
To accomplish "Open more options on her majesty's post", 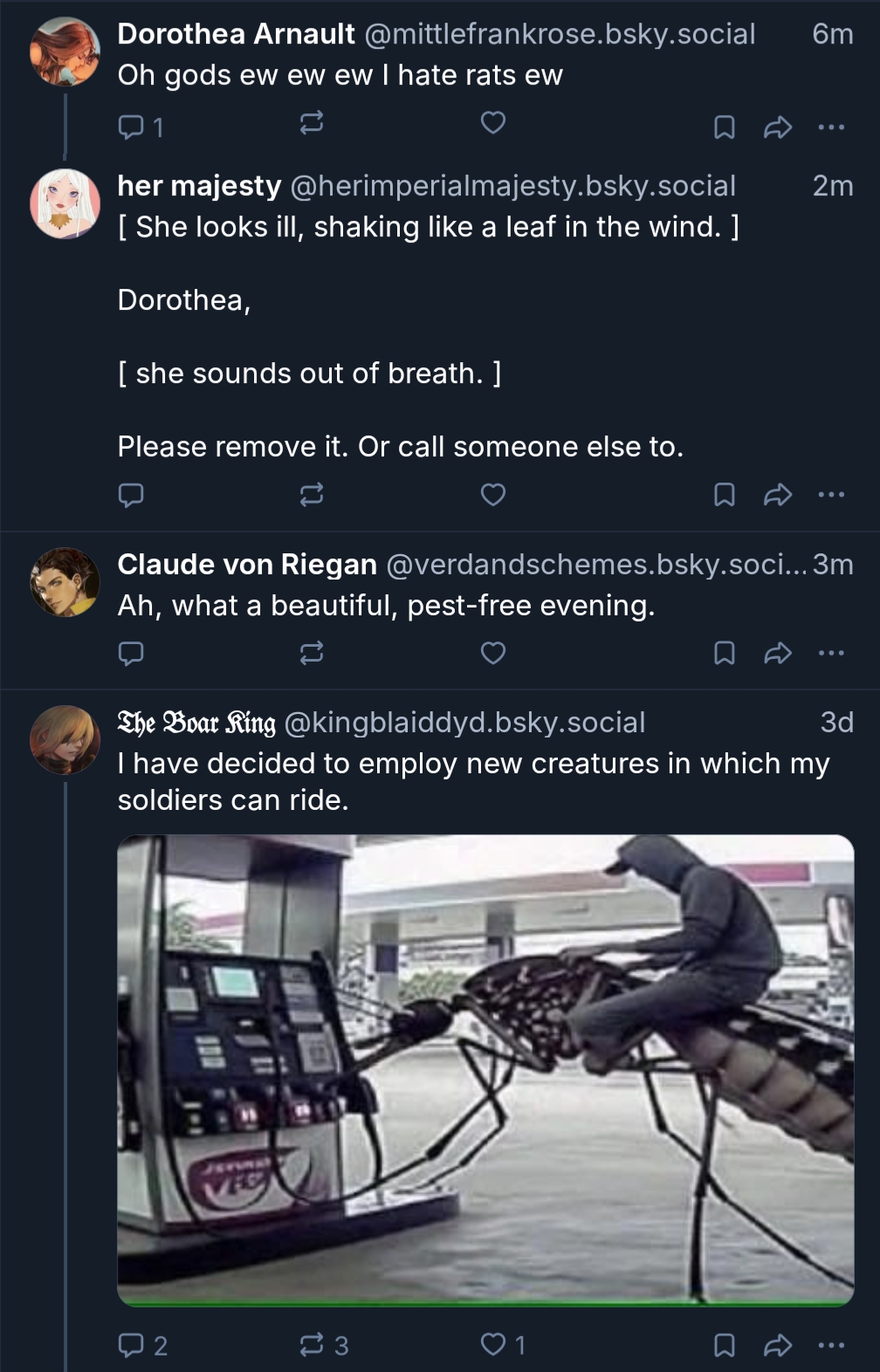I will [831, 496].
